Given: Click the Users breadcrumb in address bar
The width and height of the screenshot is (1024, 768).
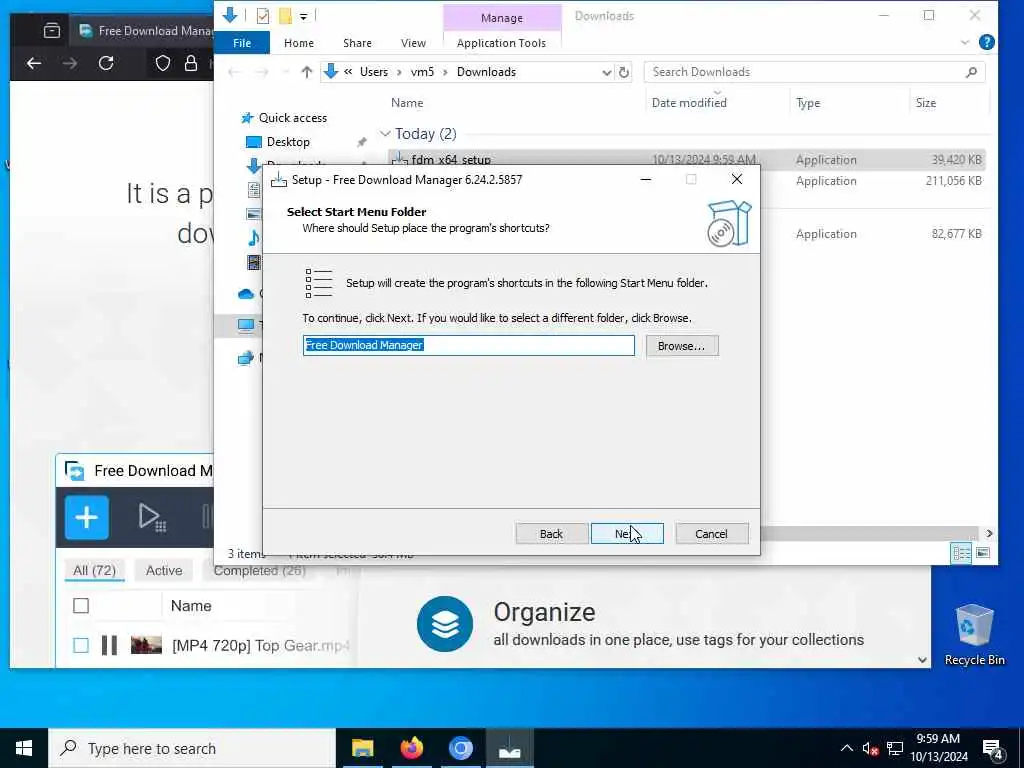Looking at the screenshot, I should point(374,72).
